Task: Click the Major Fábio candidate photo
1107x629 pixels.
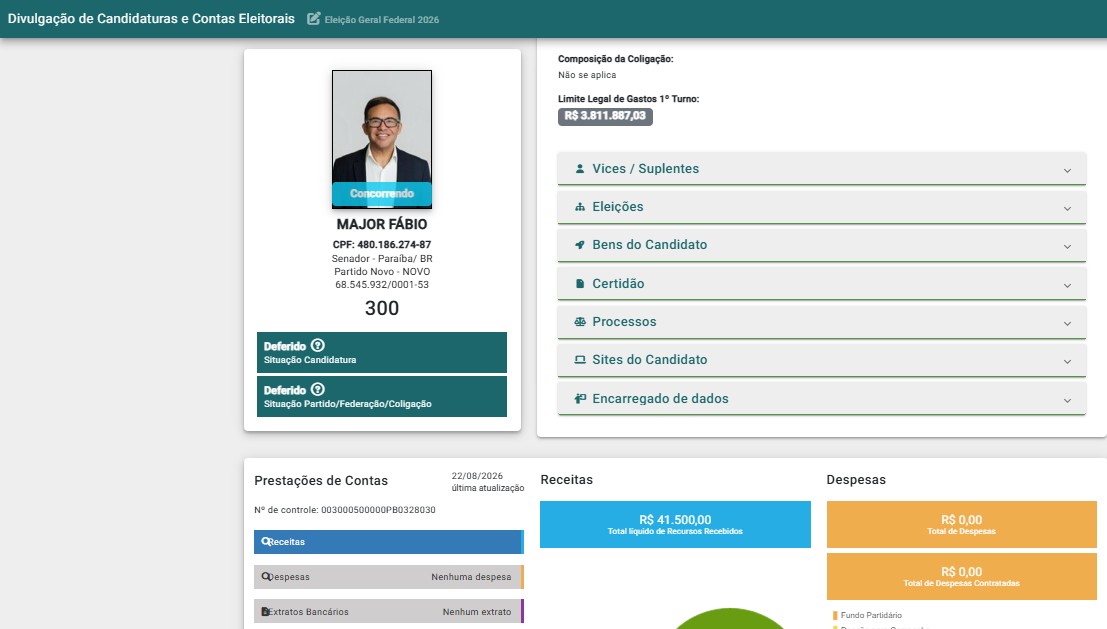Action: [x=382, y=139]
